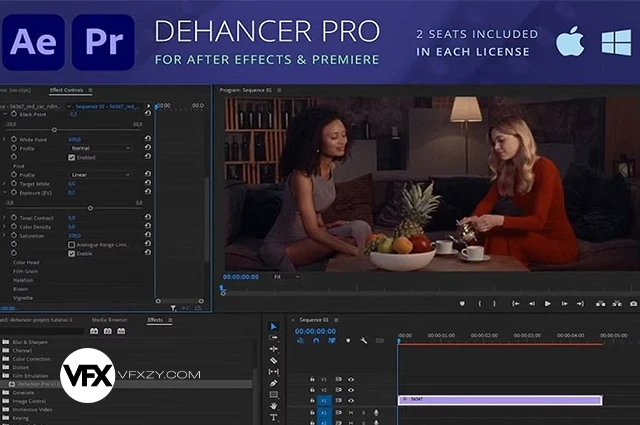
Task: Enable the Analogue Range Limiter checkbox
Action: (x=71, y=245)
